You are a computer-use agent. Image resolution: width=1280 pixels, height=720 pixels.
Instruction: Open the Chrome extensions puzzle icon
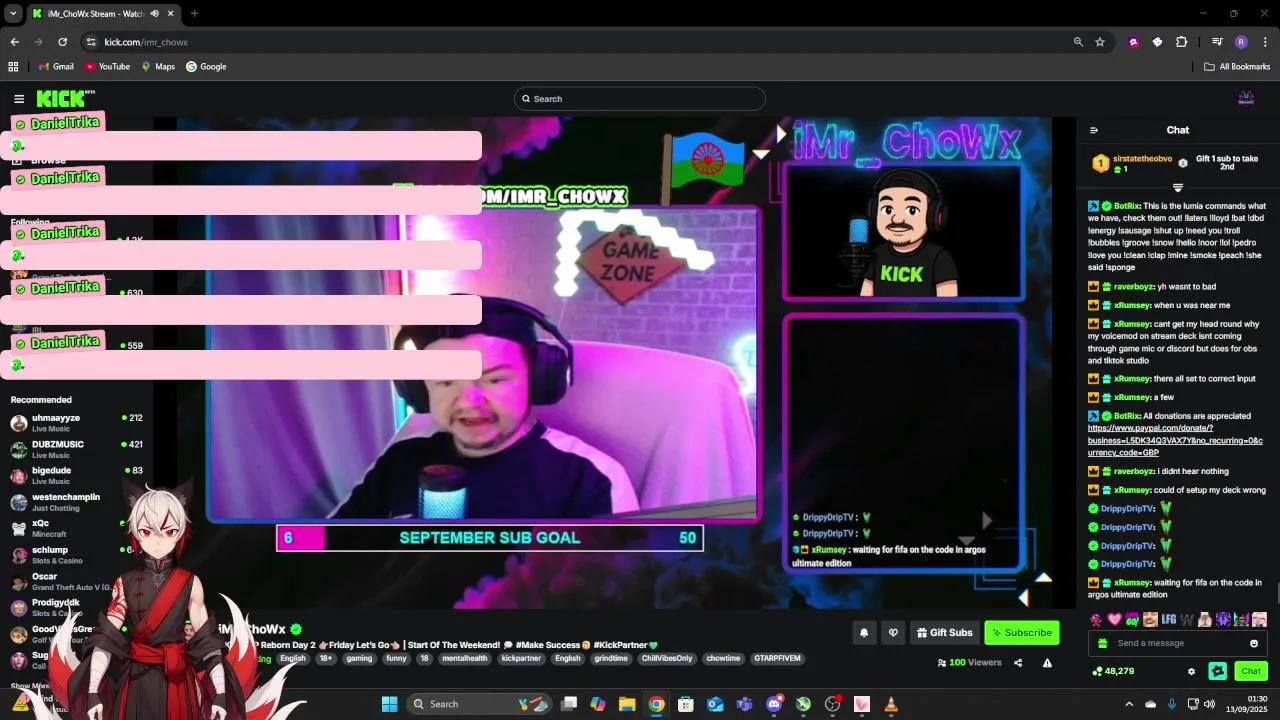point(1181,42)
